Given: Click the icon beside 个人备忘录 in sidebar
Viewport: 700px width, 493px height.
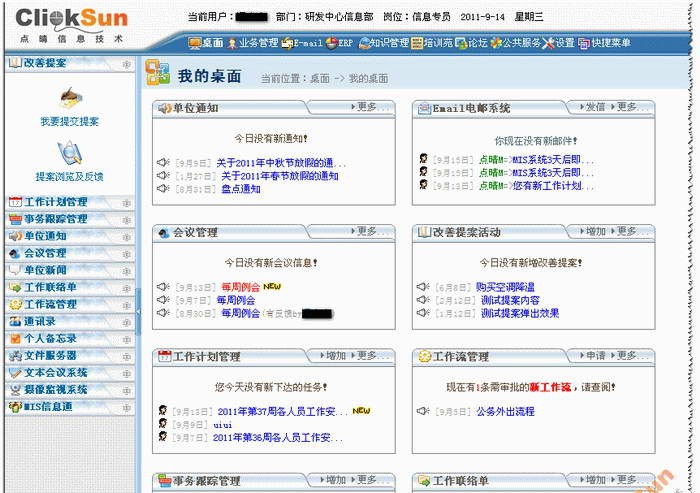Looking at the screenshot, I should point(15,338).
